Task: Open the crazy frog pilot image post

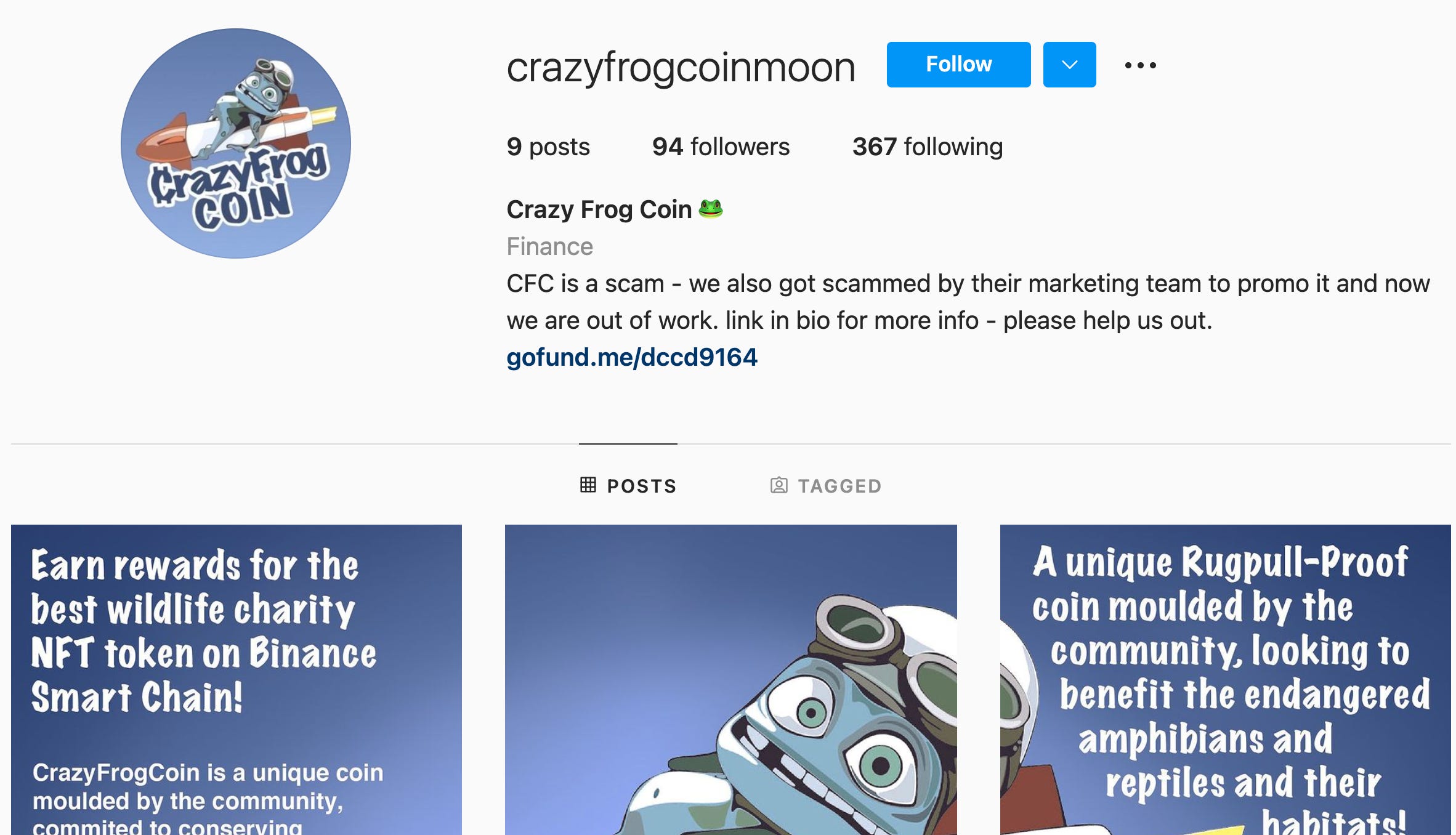Action: 731,680
